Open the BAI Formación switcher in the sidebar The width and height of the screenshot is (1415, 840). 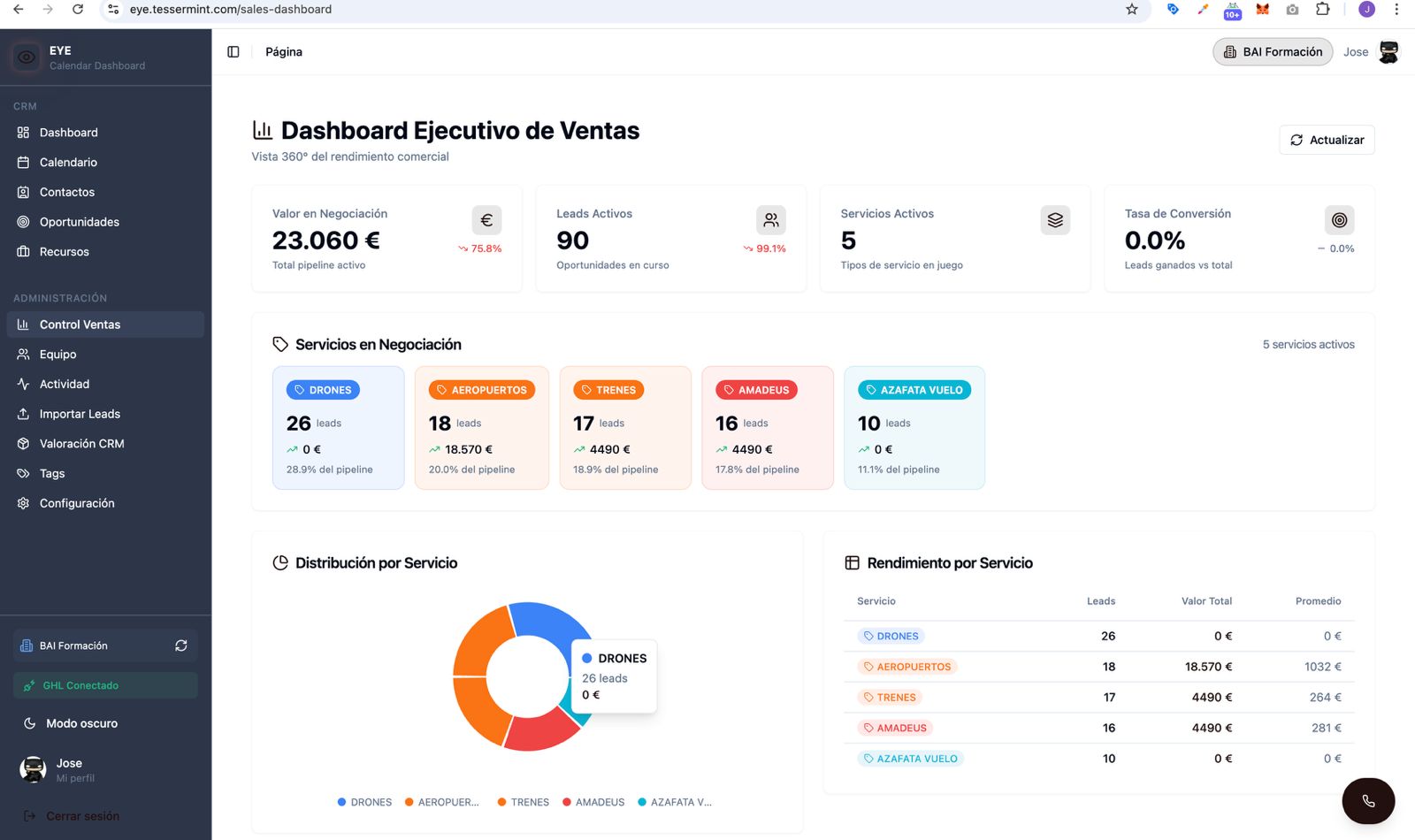(x=106, y=645)
